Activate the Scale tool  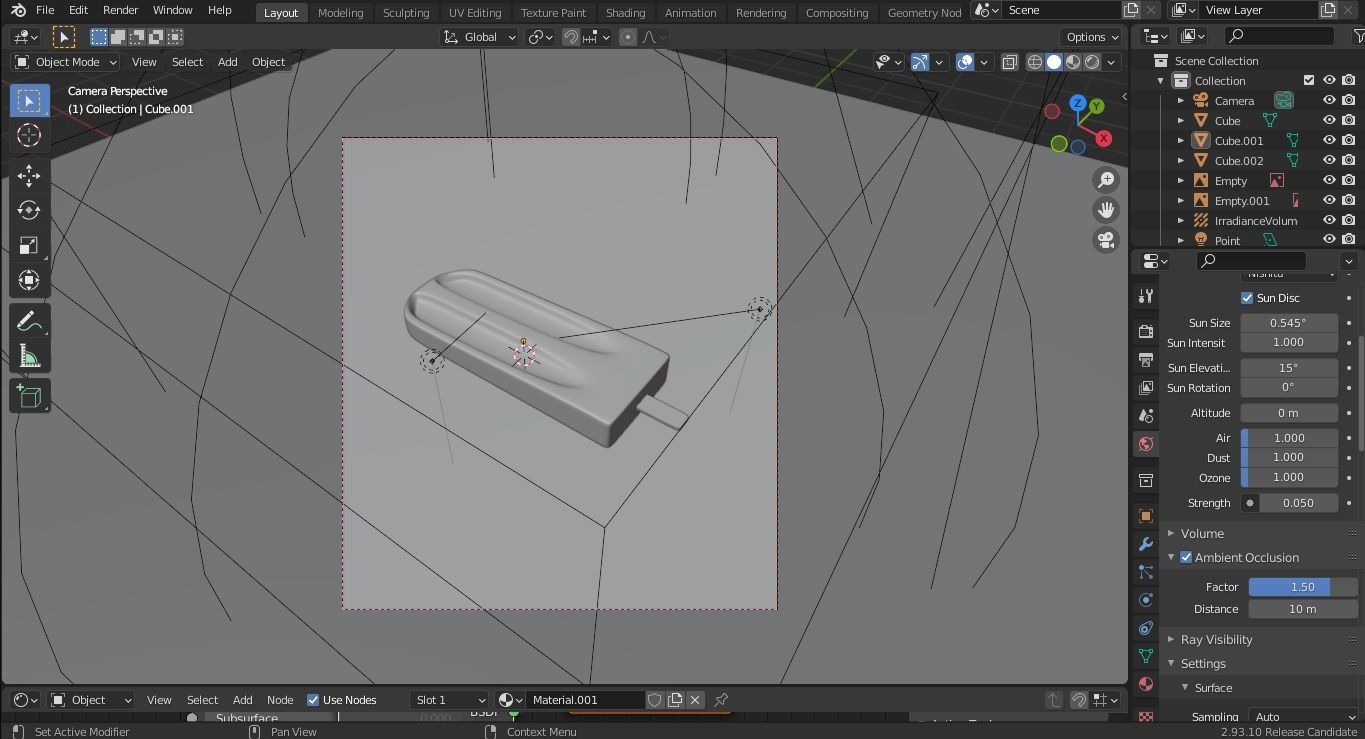point(29,245)
